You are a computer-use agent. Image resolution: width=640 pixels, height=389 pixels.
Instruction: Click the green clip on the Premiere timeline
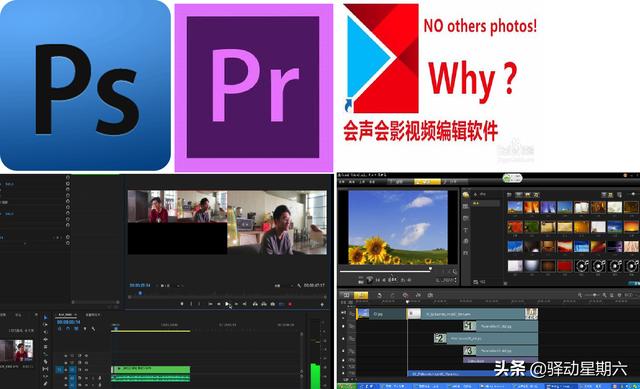(x=151, y=369)
